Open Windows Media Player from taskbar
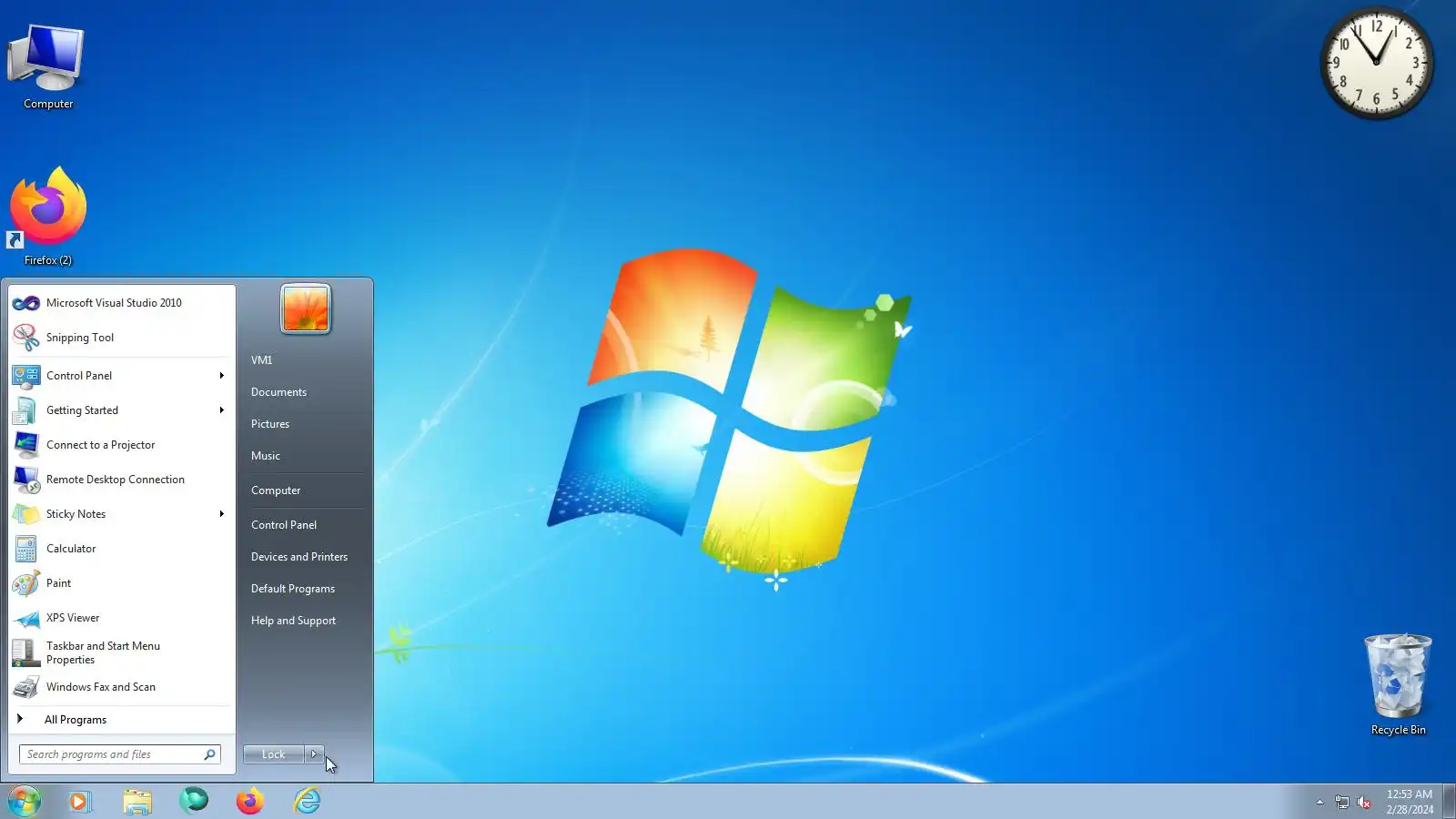 pyautogui.click(x=80, y=802)
